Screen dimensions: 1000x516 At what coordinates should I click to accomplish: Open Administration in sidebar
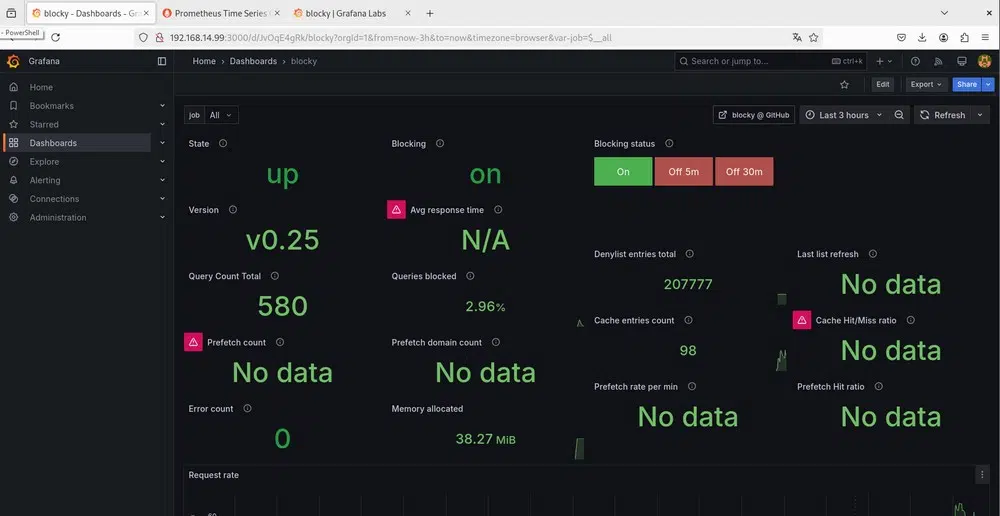pyautogui.click(x=57, y=217)
